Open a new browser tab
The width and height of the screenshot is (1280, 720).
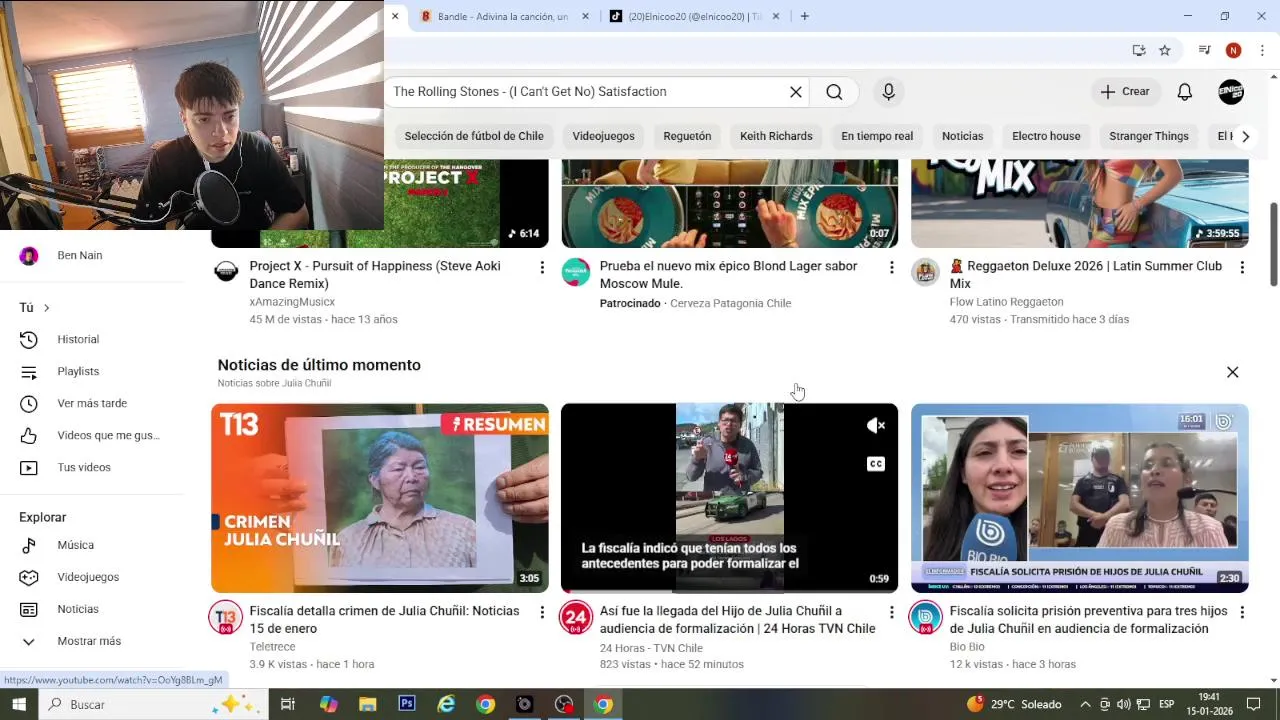(804, 16)
